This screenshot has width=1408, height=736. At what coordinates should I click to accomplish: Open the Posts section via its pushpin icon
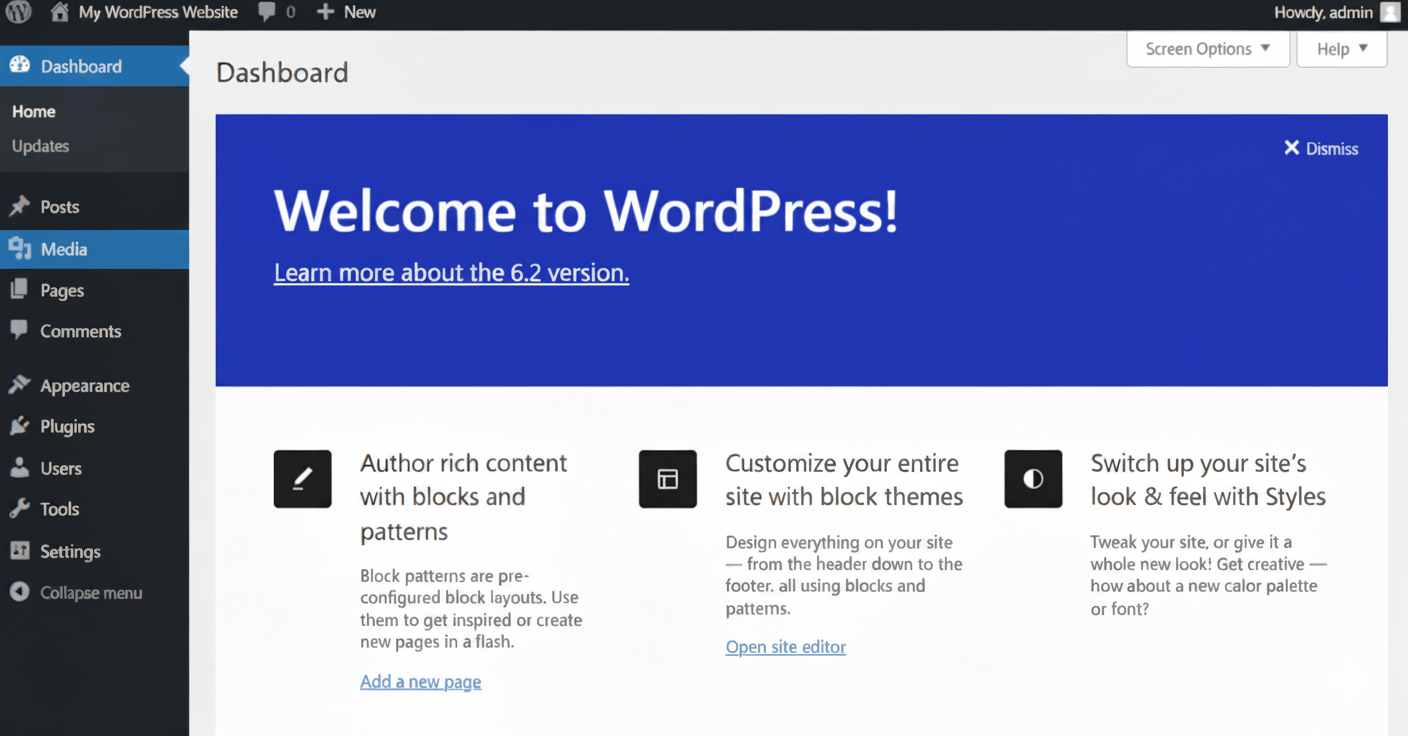[x=22, y=207]
